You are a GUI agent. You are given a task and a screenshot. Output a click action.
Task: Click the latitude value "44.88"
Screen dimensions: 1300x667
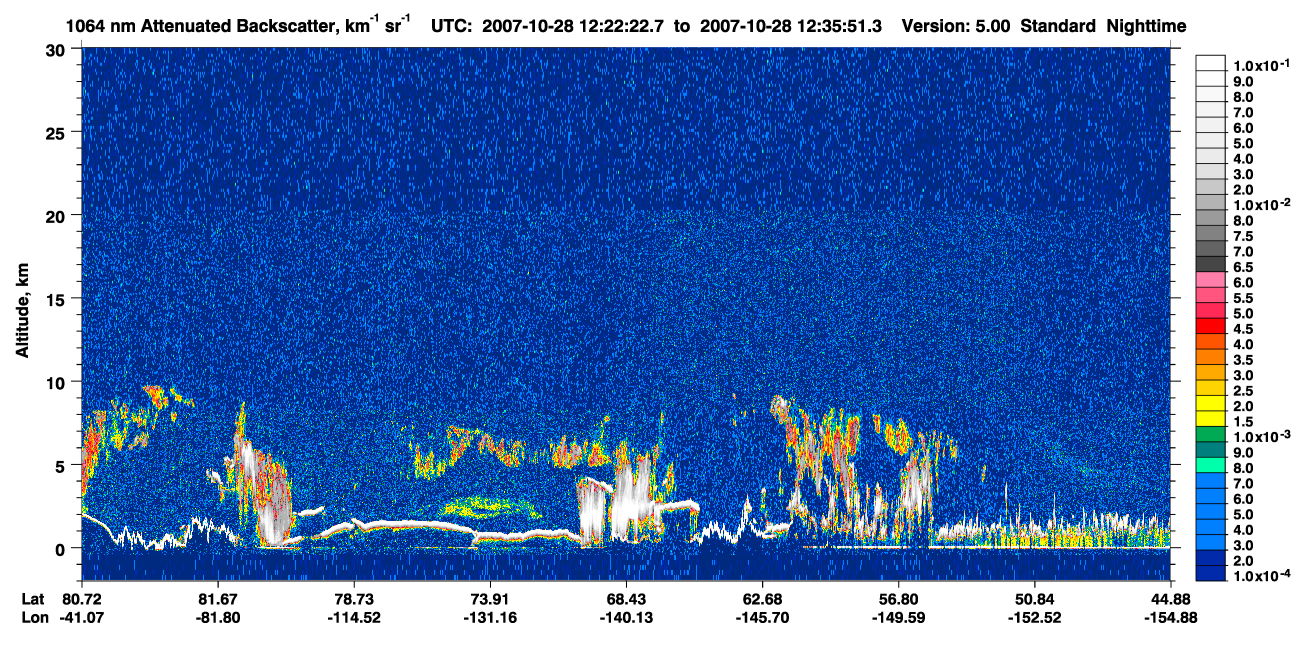[x=1170, y=599]
